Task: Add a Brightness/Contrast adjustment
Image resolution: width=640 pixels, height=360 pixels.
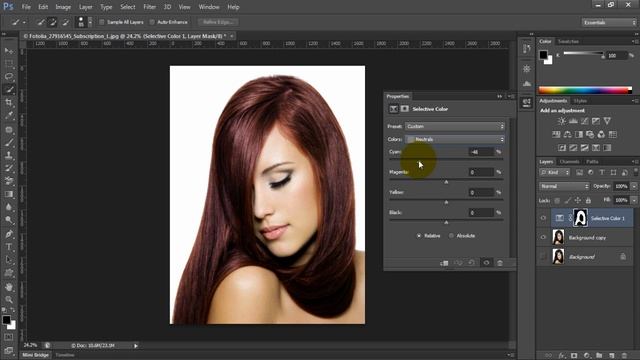Action: point(562,121)
